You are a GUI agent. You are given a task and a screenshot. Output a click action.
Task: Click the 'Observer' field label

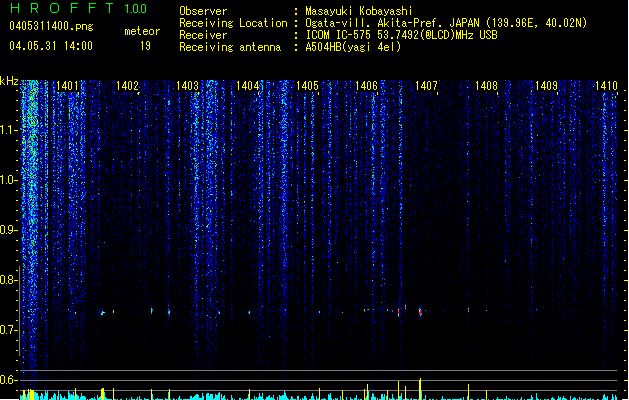pos(203,11)
